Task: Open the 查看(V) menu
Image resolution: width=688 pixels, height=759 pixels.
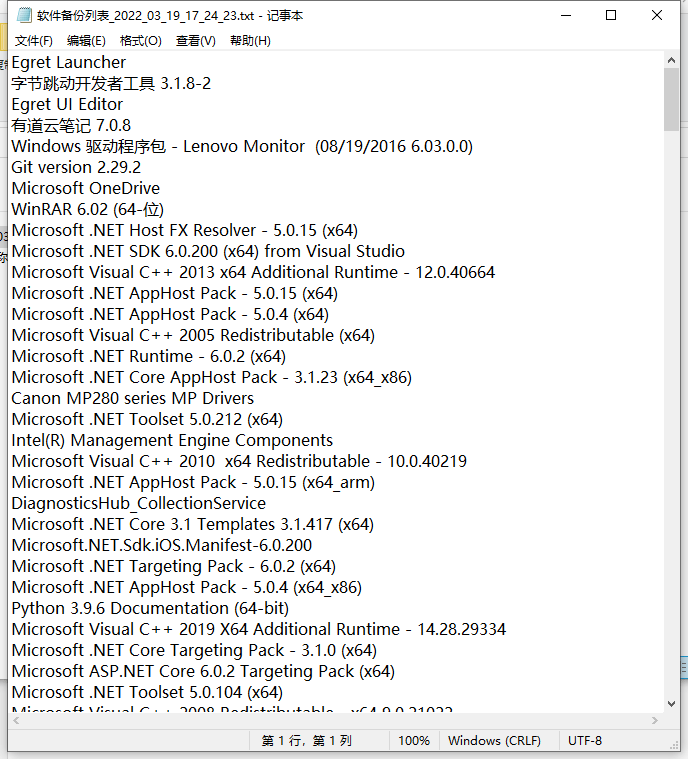Action: pos(196,41)
